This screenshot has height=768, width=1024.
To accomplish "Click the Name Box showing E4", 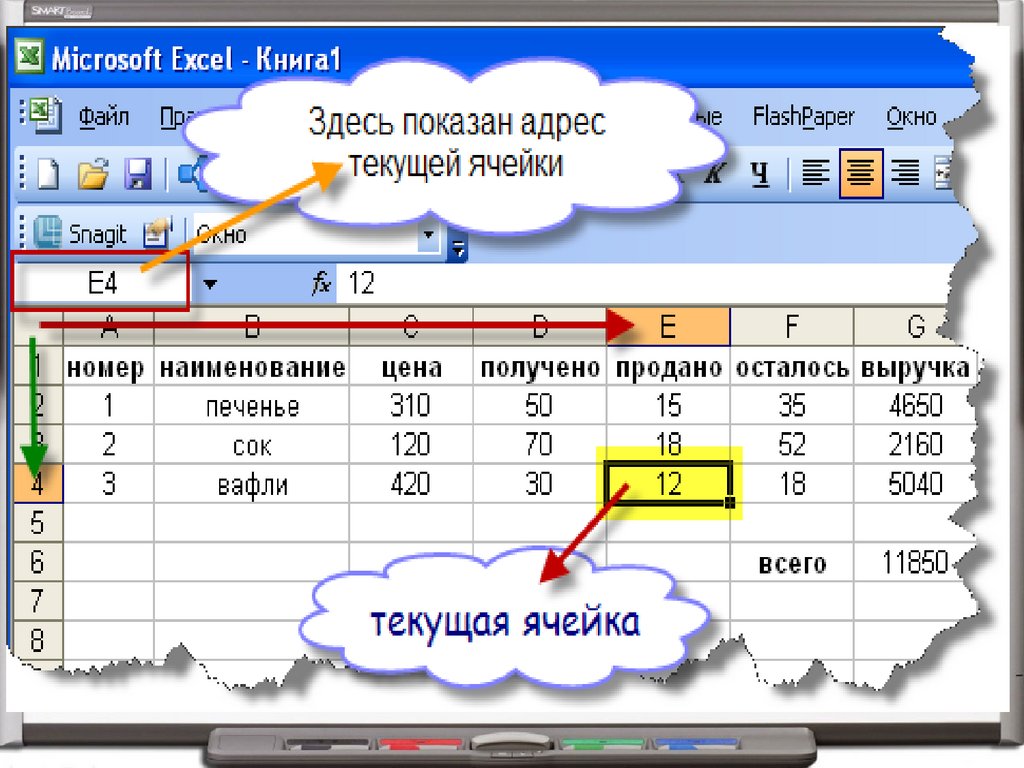I will (101, 283).
